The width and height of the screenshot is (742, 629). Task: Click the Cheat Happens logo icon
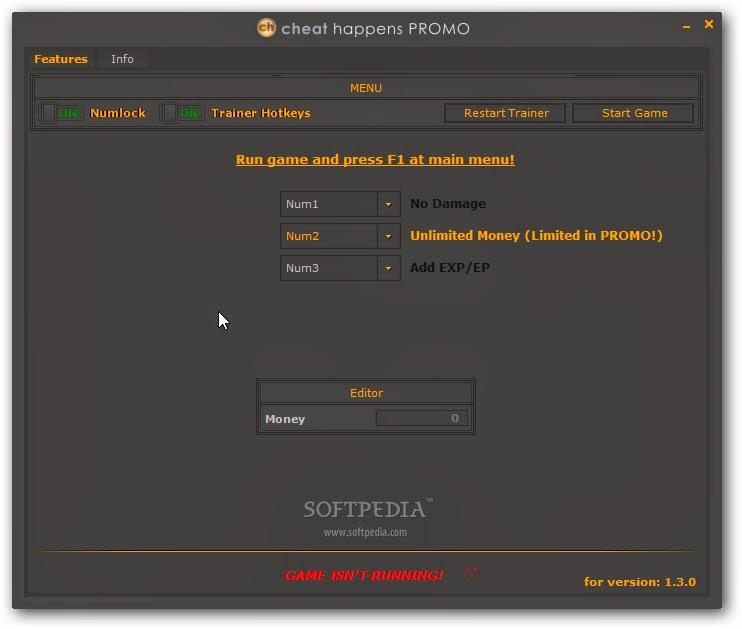(x=266, y=27)
